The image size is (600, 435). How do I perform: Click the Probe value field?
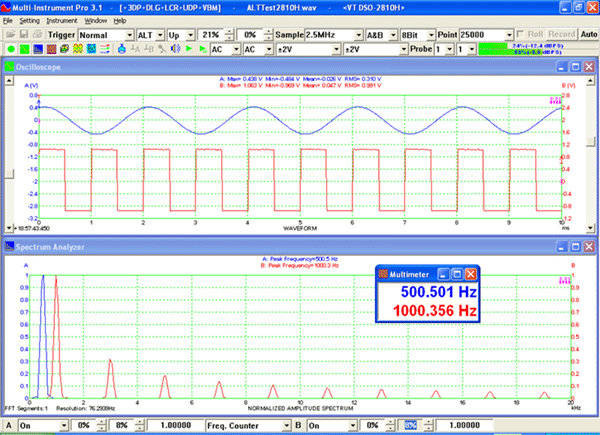click(438, 48)
